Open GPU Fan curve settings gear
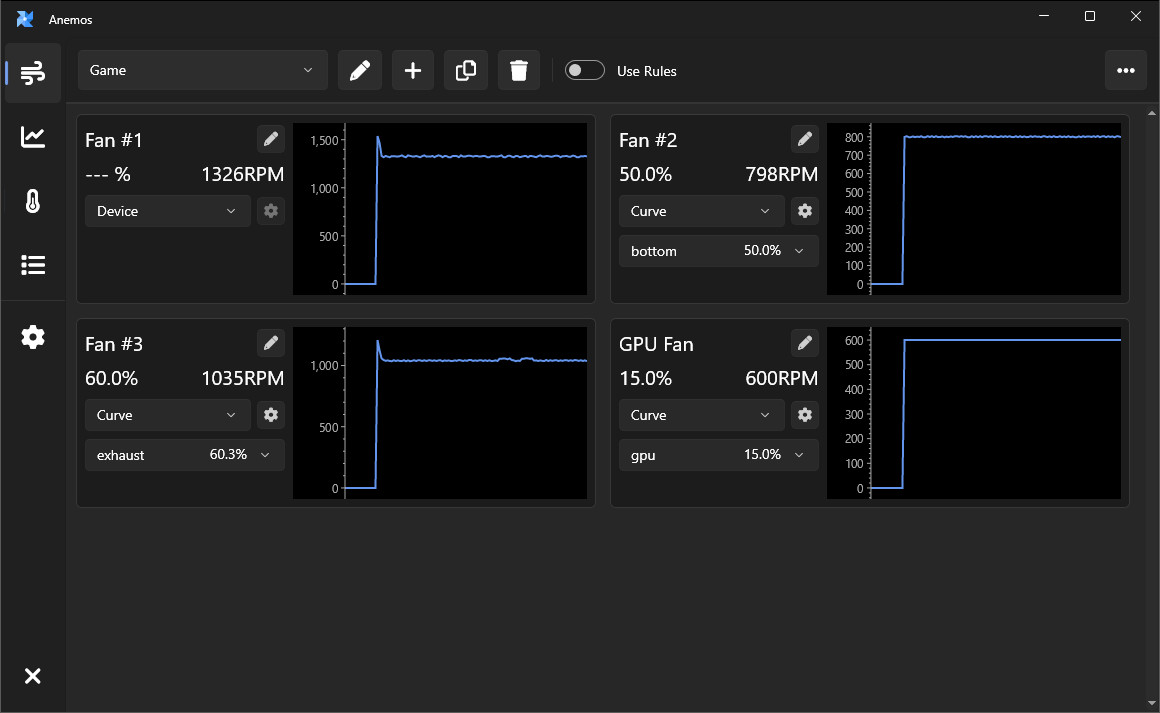 point(805,415)
